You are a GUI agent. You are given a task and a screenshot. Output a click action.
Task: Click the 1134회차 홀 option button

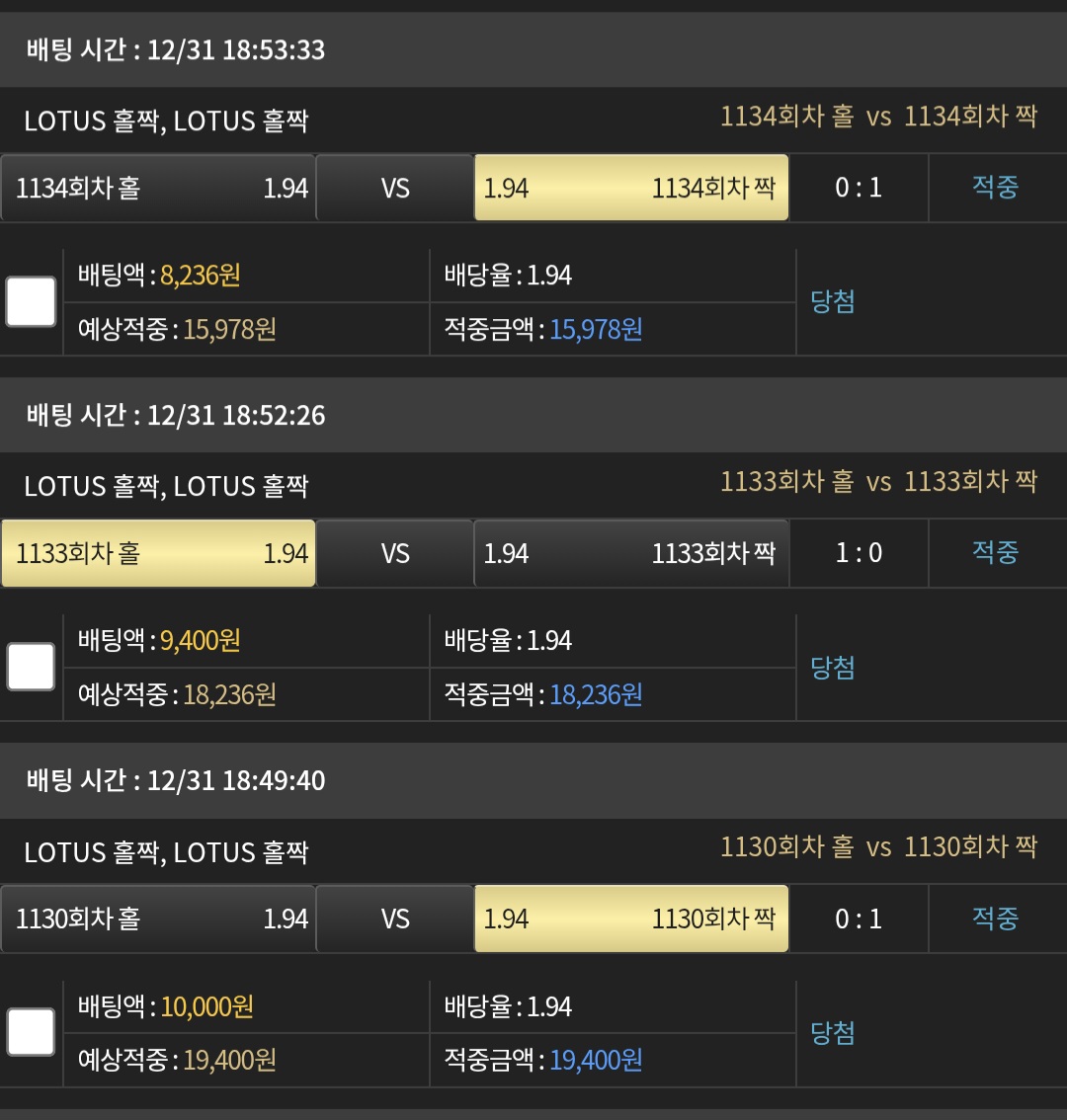pos(158,188)
